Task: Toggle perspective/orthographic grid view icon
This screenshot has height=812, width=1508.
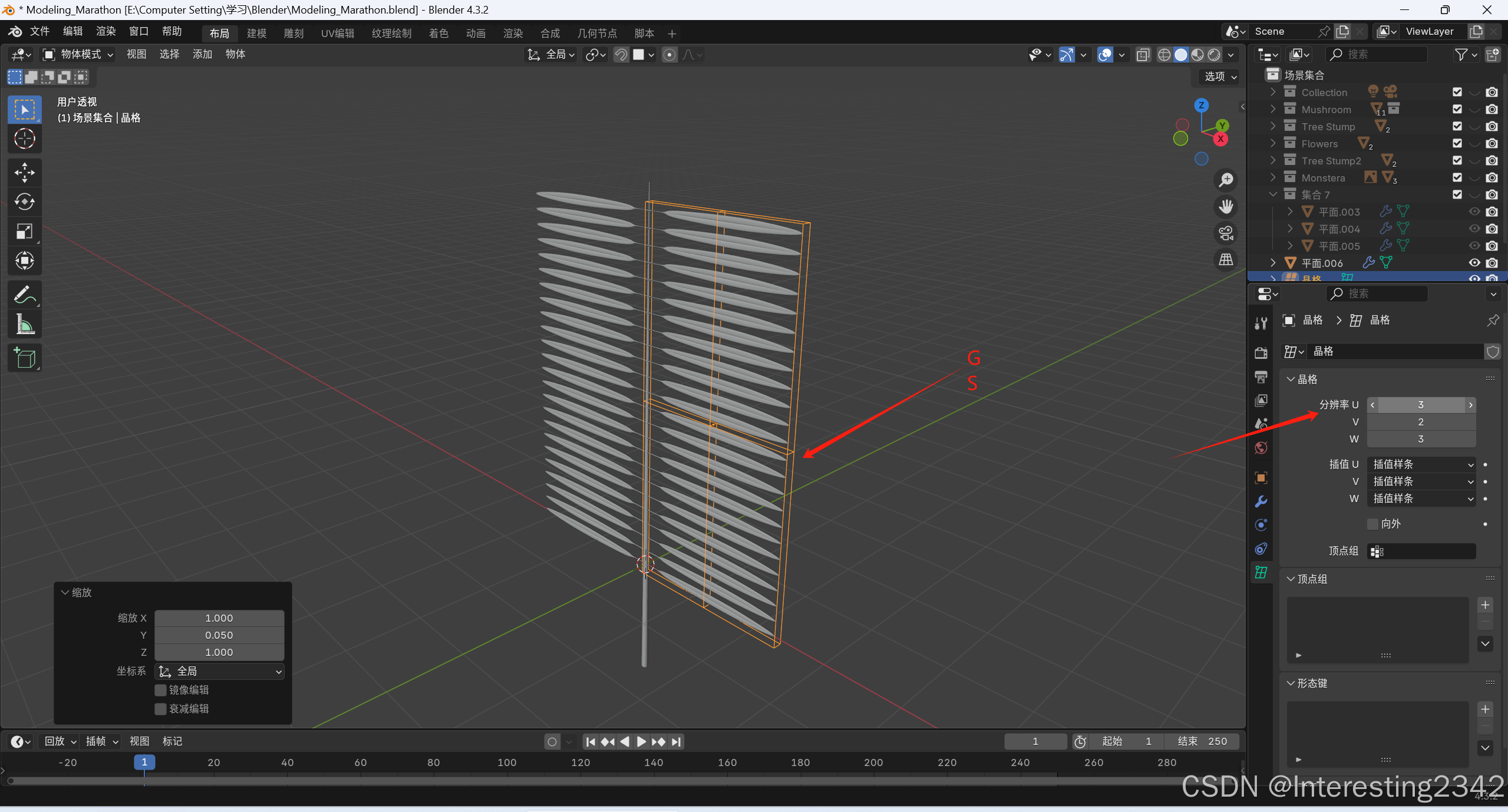Action: (x=1226, y=259)
